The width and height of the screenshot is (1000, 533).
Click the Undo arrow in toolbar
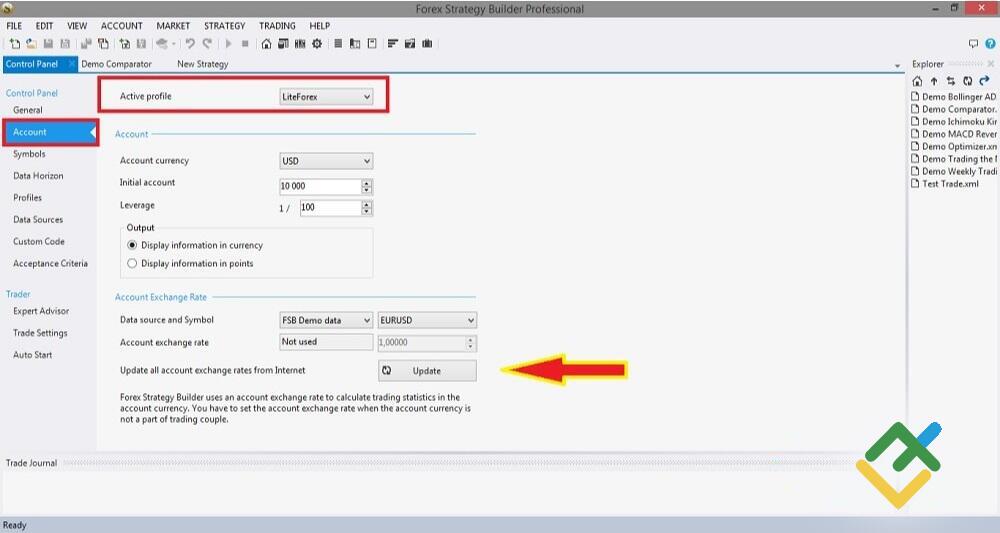190,44
